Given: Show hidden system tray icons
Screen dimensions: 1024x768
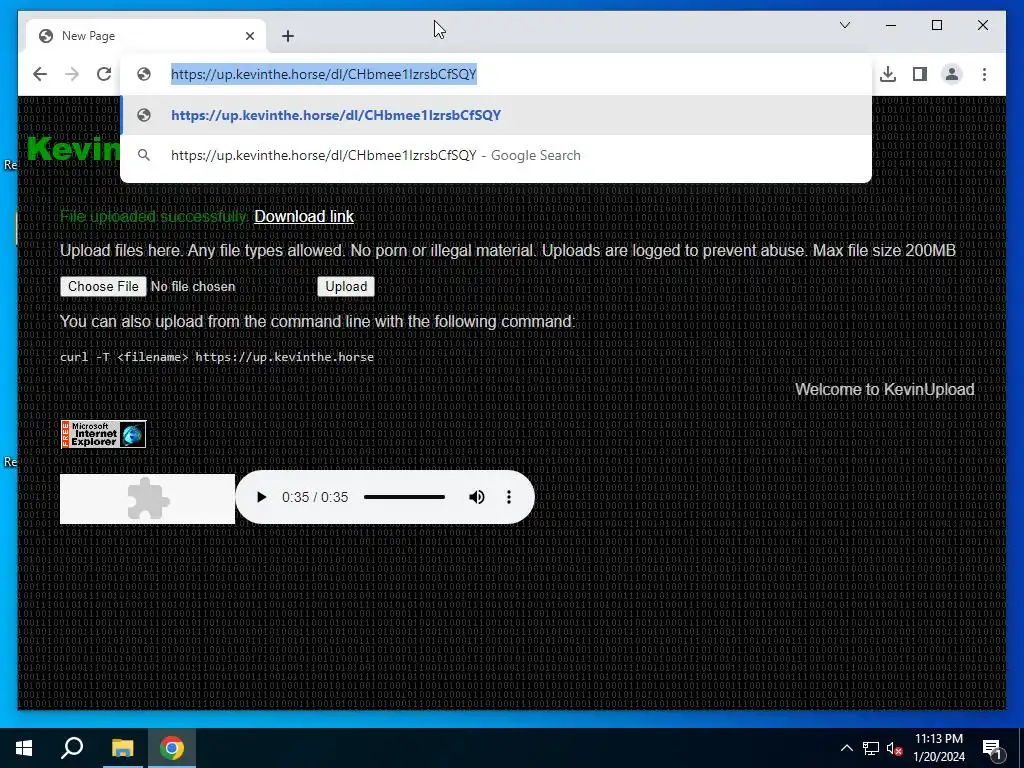Looking at the screenshot, I should coord(846,748).
